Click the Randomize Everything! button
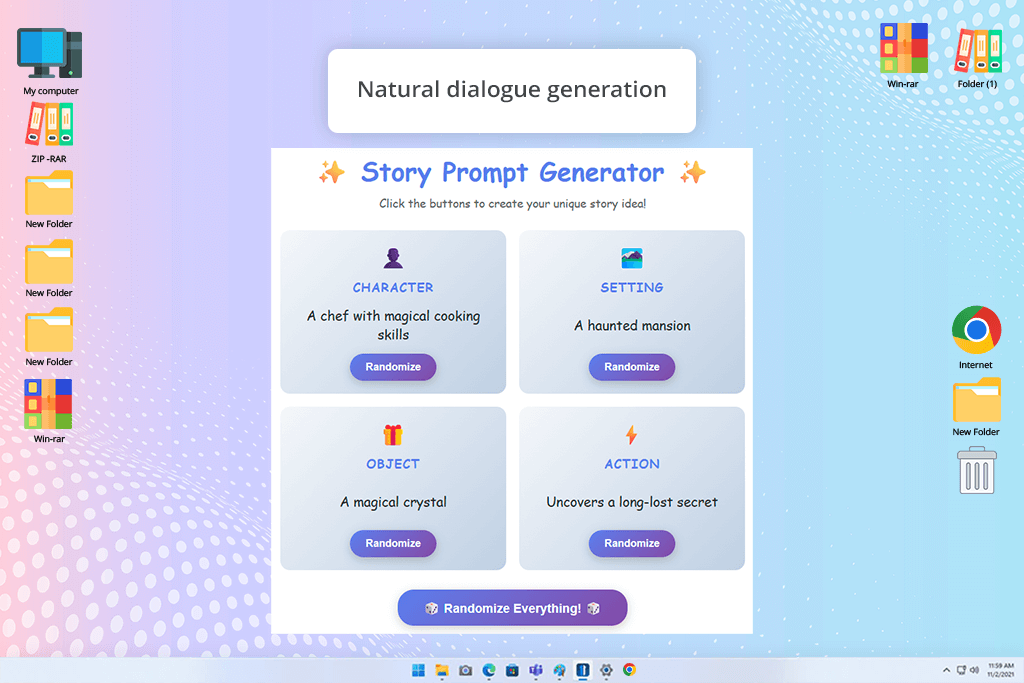 tap(512, 608)
